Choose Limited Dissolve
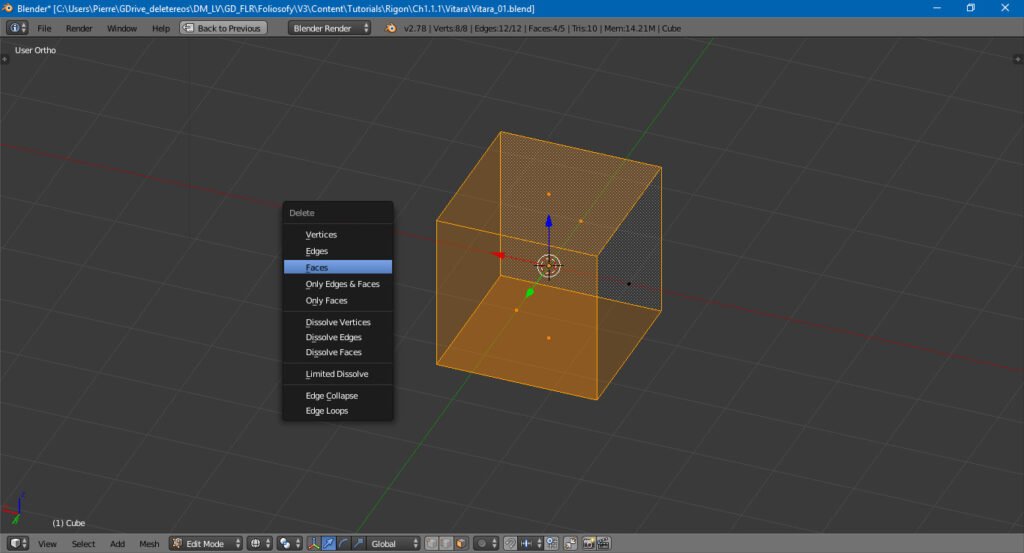This screenshot has width=1024, height=553. pos(338,373)
